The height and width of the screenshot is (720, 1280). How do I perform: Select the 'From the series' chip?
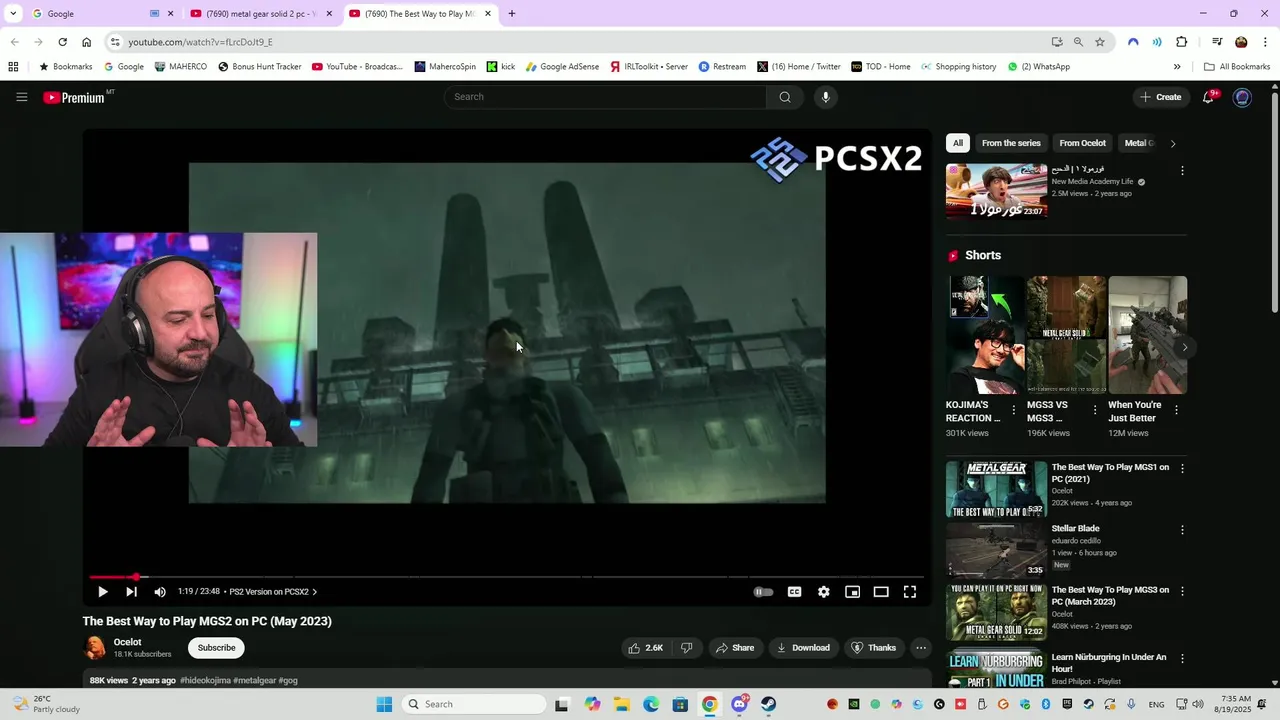(1011, 143)
